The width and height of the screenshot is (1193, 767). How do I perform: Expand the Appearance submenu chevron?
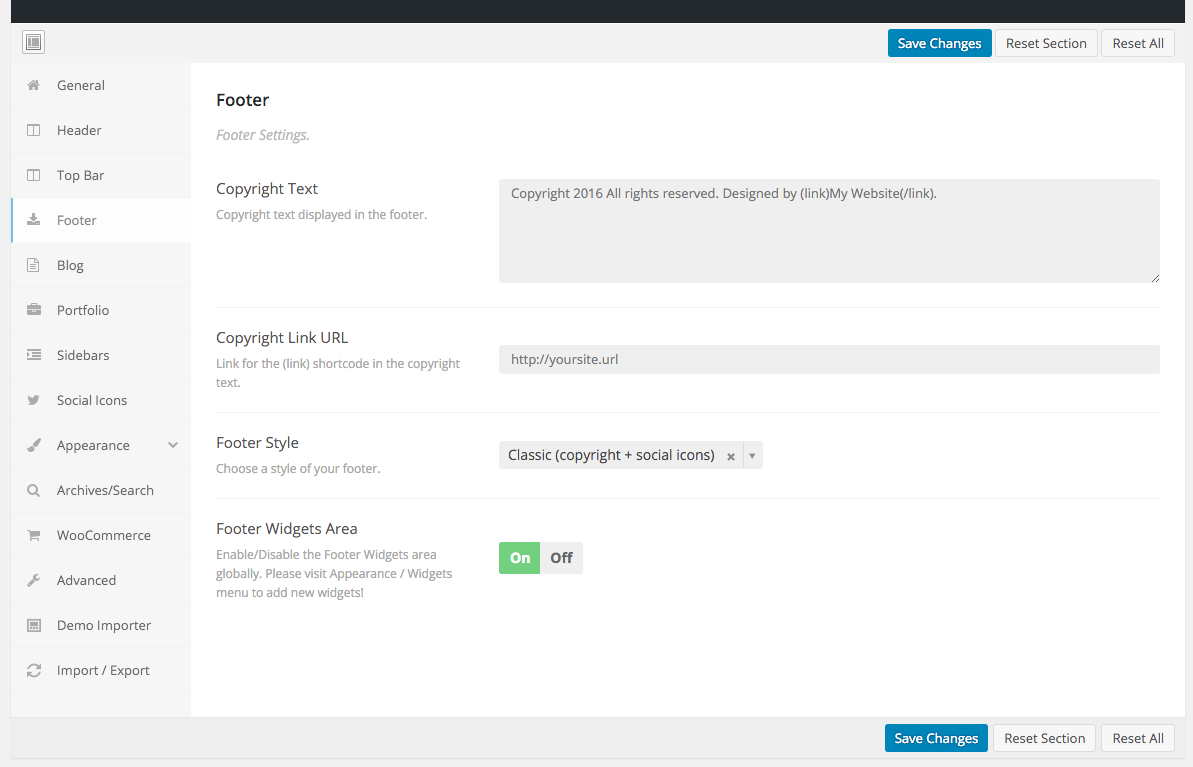[x=173, y=445]
